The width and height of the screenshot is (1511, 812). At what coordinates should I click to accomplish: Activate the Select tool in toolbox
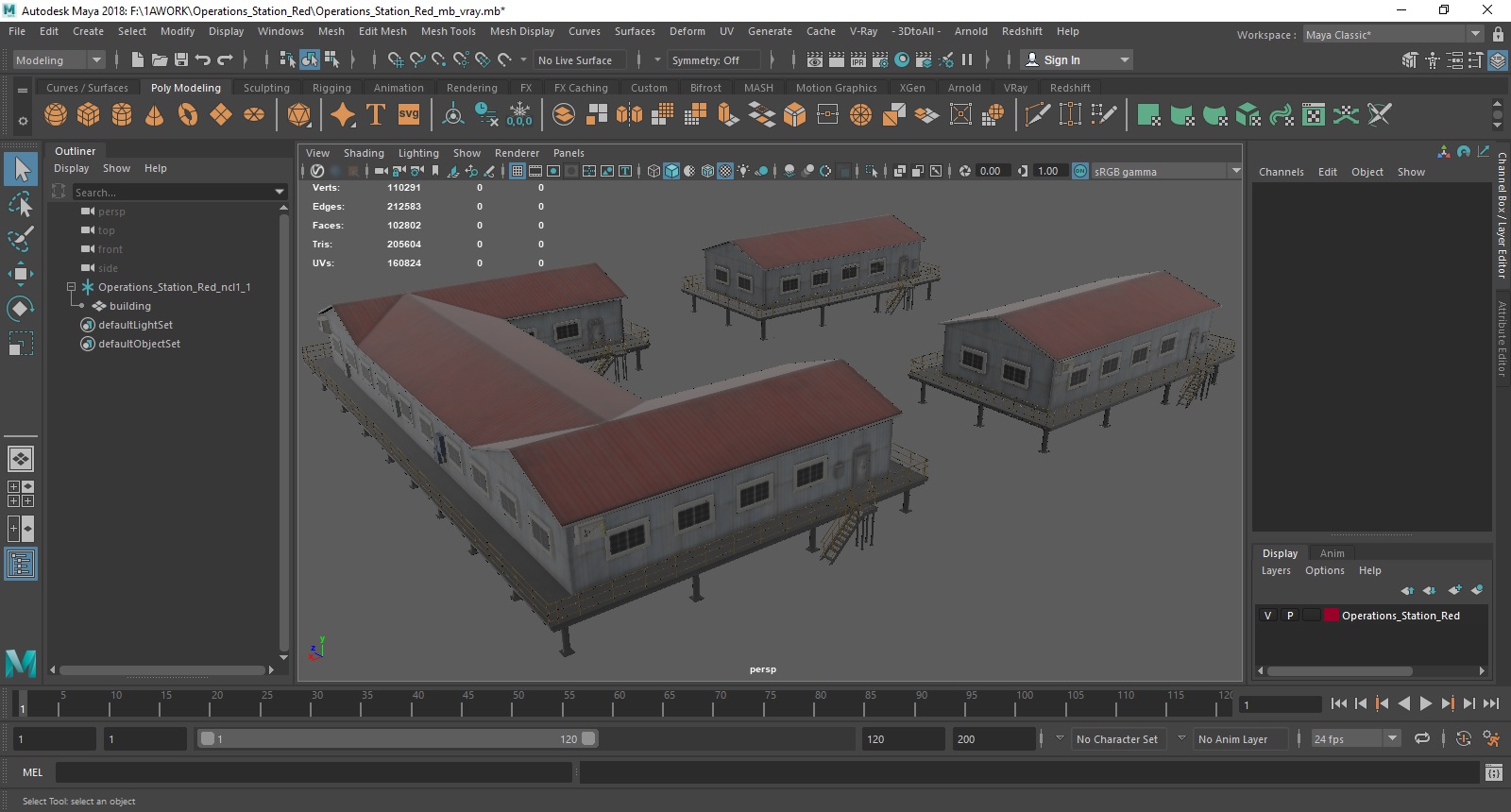pos(21,169)
